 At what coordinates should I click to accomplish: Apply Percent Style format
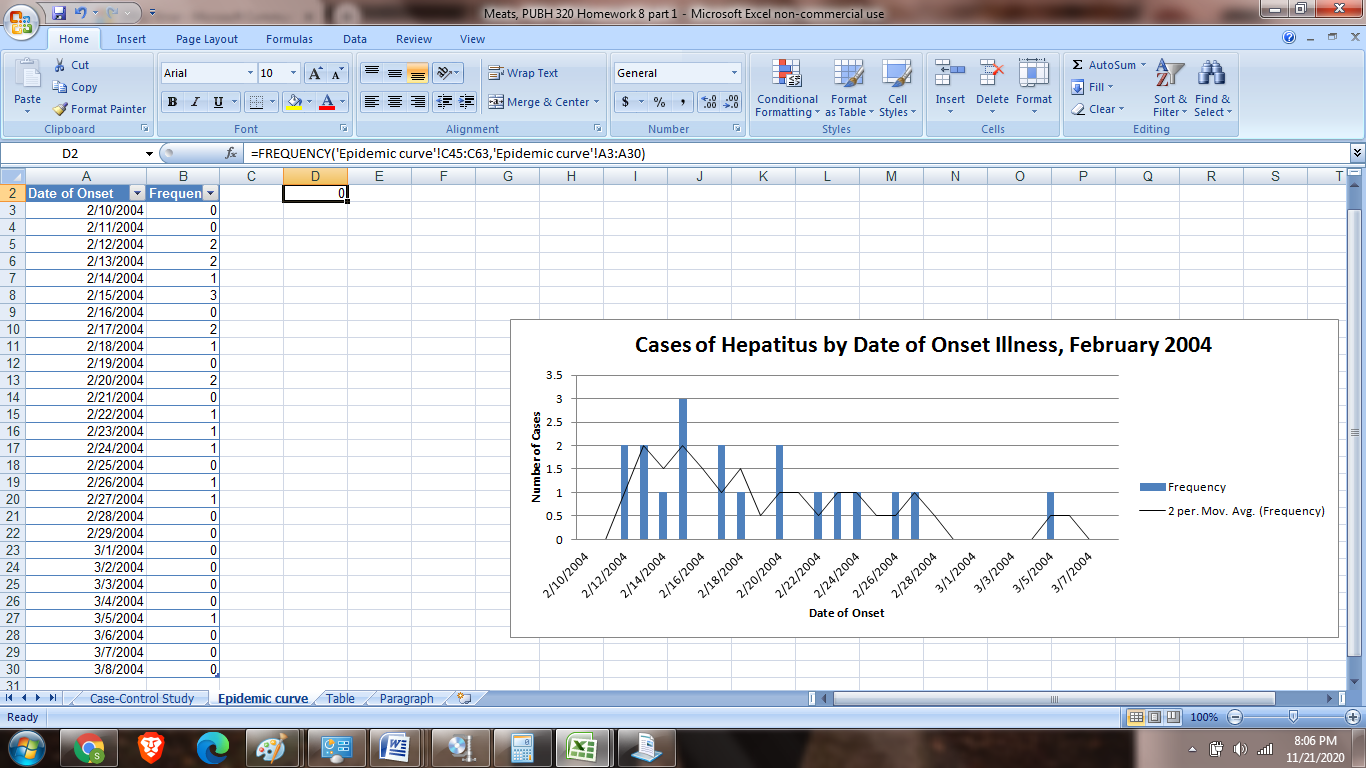(x=659, y=102)
